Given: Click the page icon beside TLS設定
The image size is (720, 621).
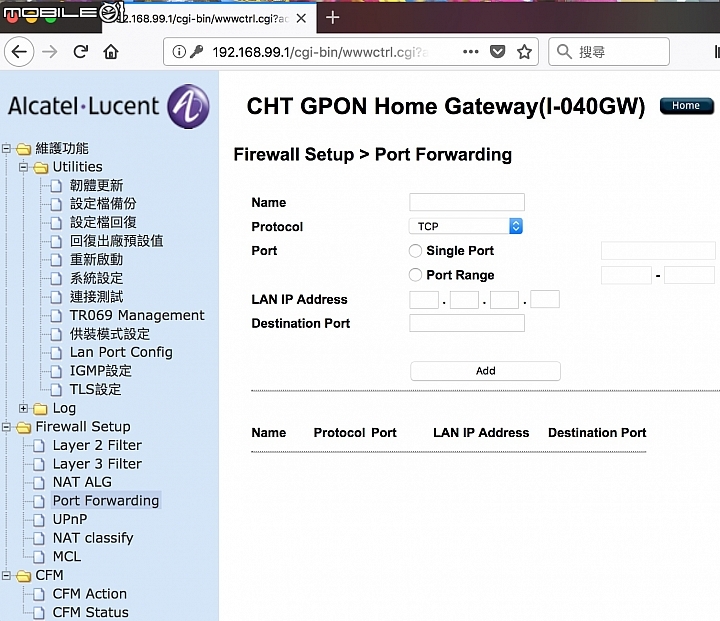Looking at the screenshot, I should [56, 390].
